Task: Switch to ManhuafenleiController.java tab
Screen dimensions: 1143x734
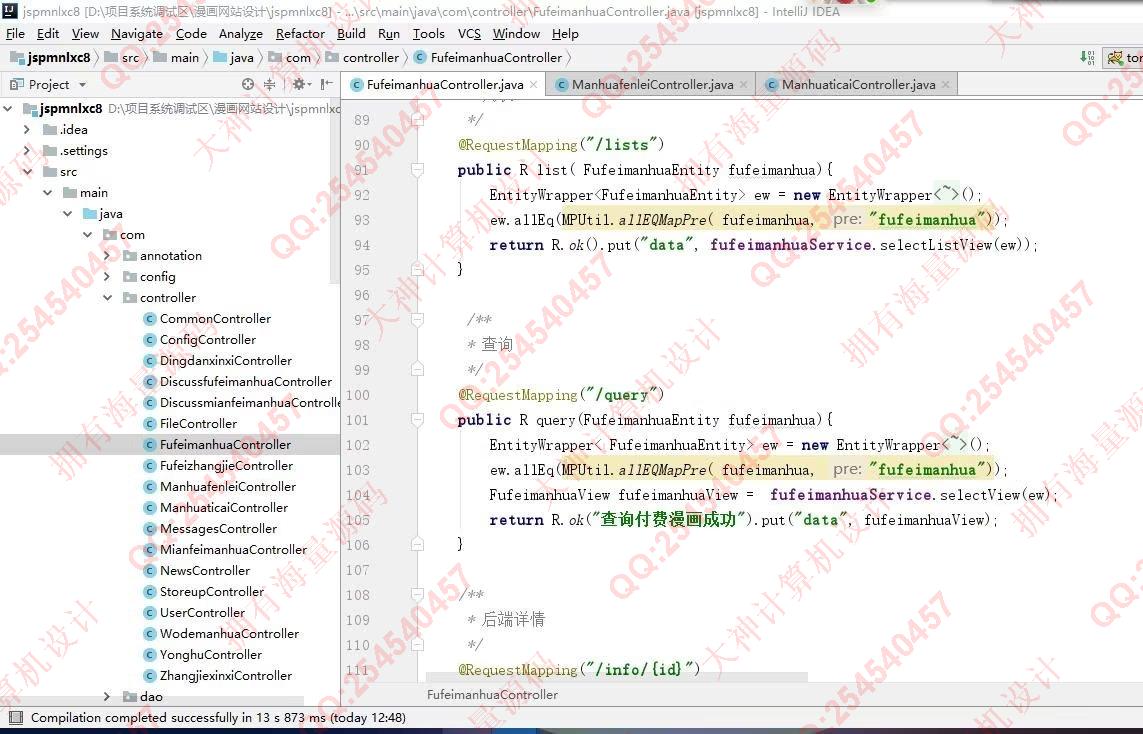Action: [x=652, y=85]
